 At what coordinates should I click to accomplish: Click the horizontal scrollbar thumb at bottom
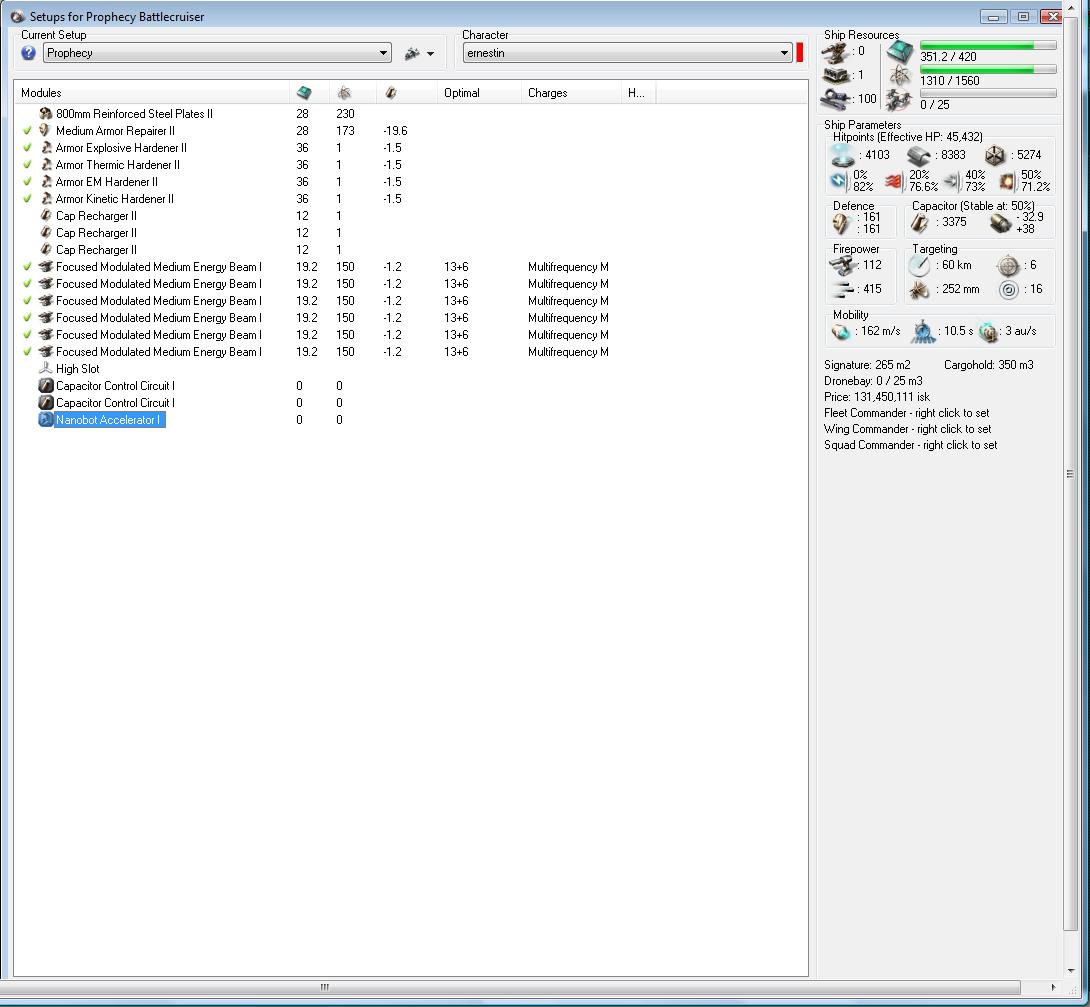click(510, 988)
